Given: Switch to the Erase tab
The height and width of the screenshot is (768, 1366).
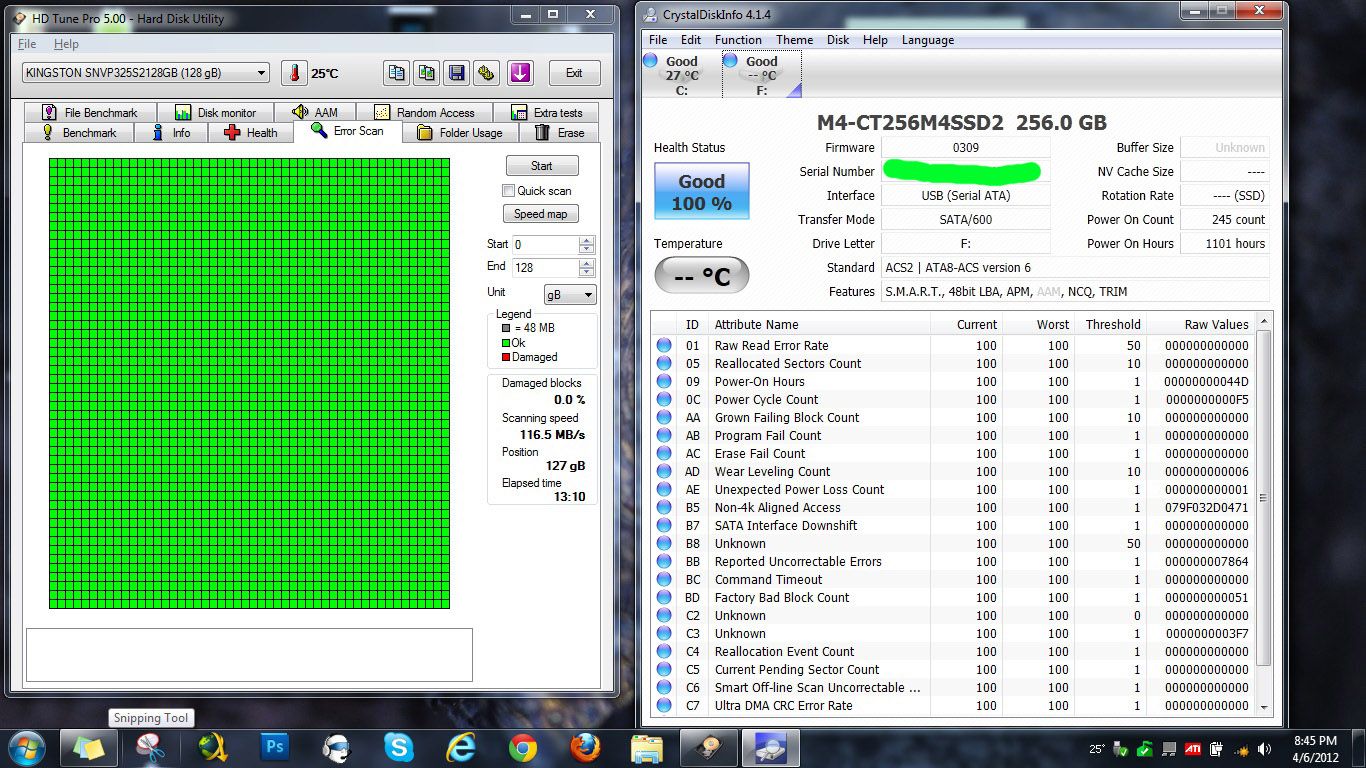Looking at the screenshot, I should [x=560, y=133].
